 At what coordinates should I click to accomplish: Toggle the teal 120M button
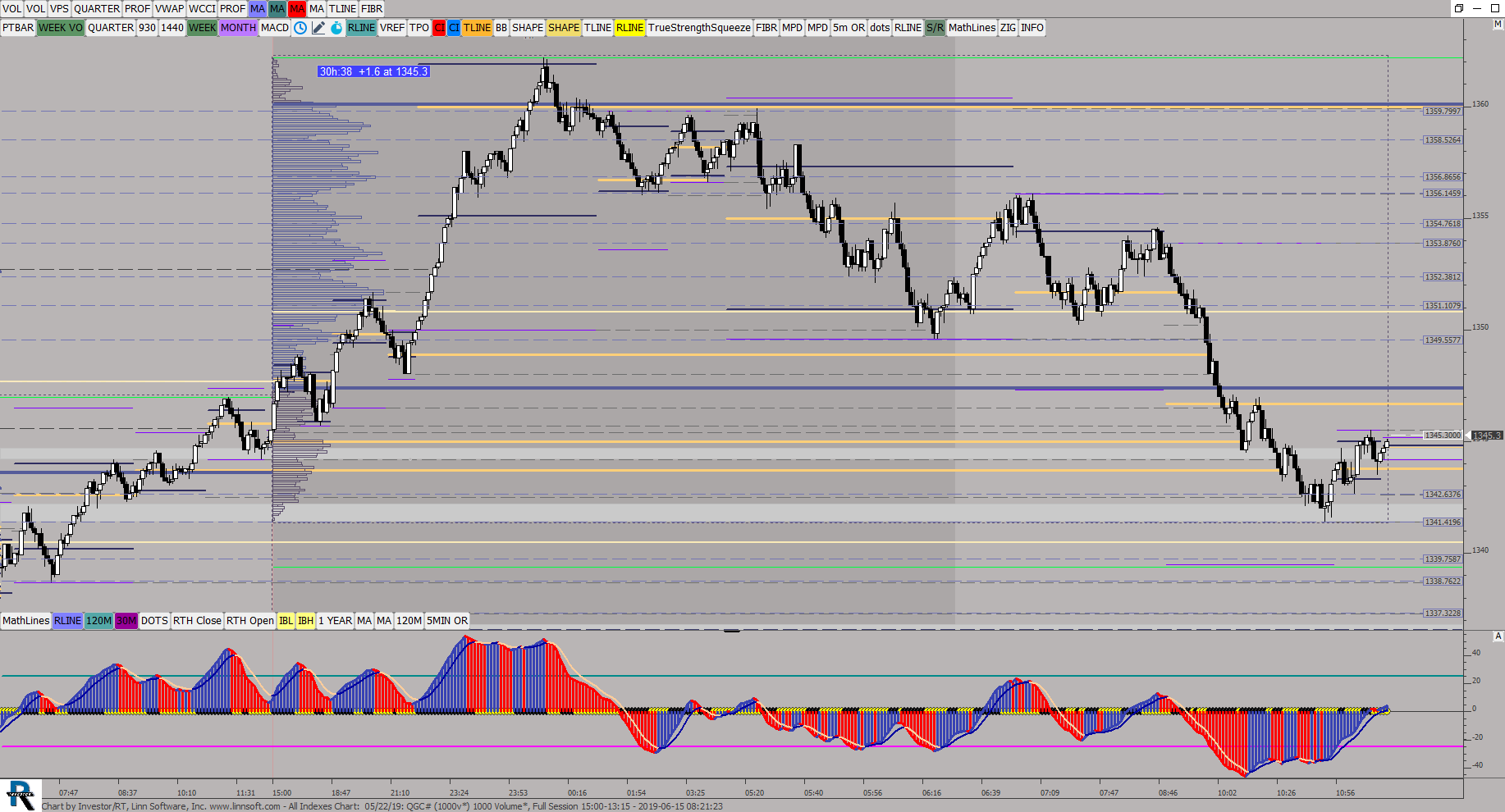(98, 621)
